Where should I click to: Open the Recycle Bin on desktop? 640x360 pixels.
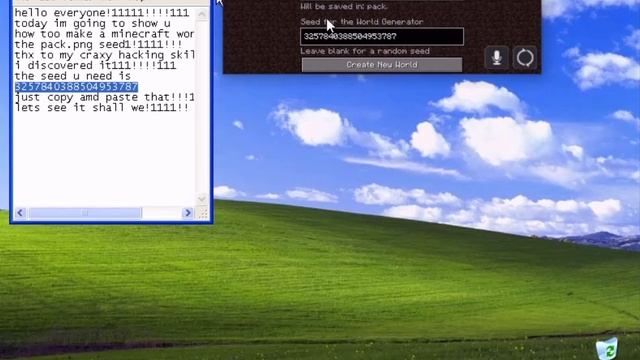[x=607, y=349]
